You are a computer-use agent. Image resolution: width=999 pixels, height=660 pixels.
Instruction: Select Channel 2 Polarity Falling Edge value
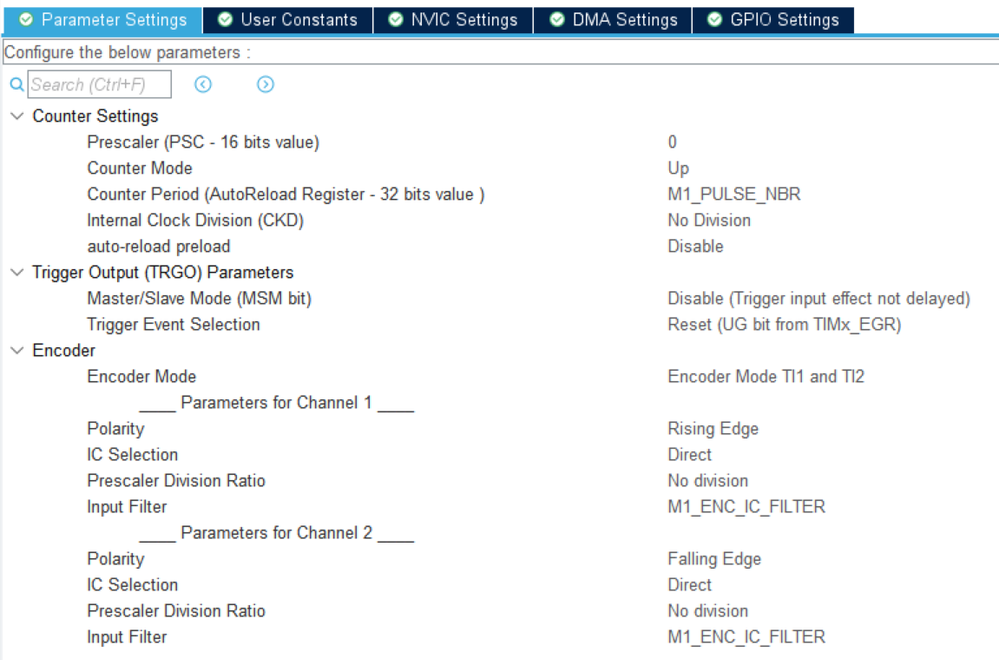pyautogui.click(x=714, y=559)
